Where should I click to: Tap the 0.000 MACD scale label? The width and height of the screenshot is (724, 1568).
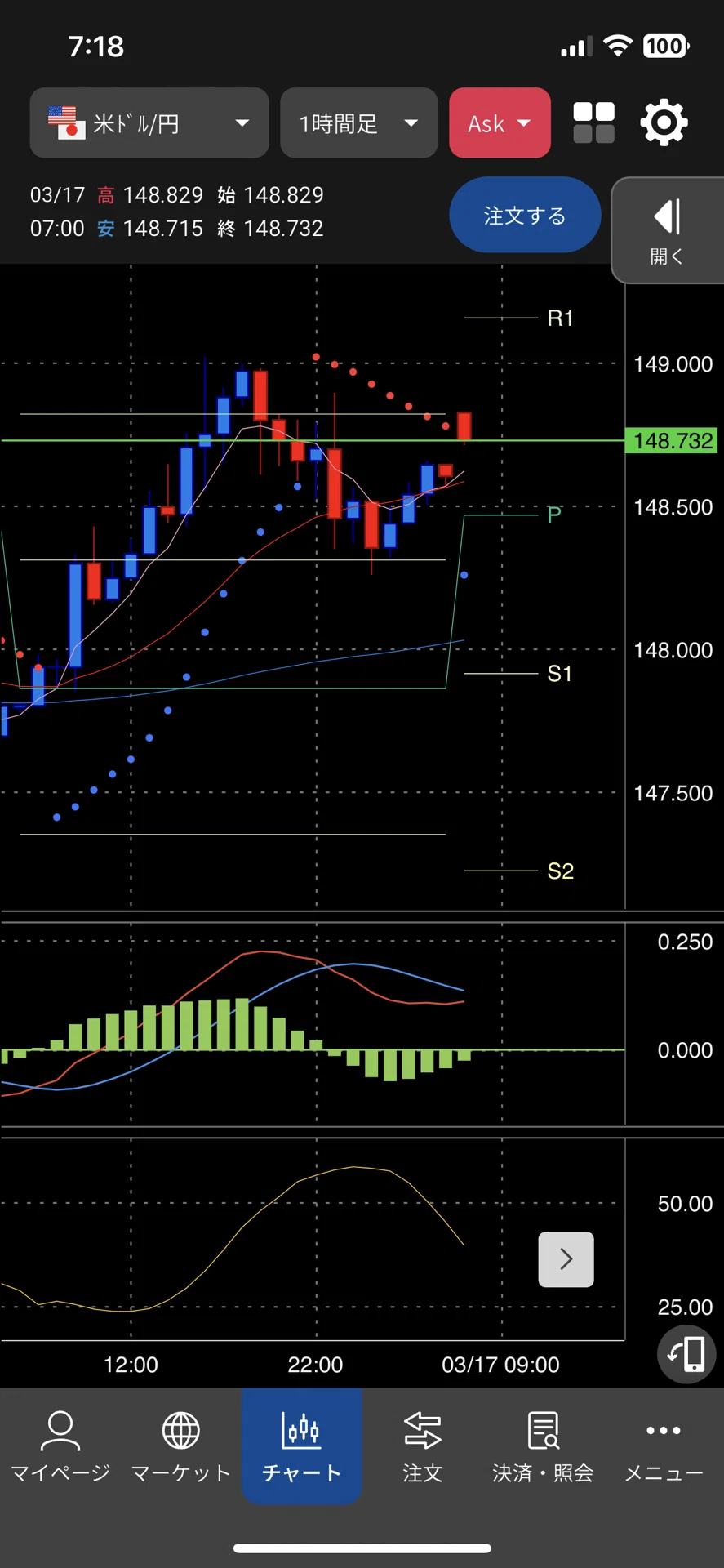coord(685,1050)
